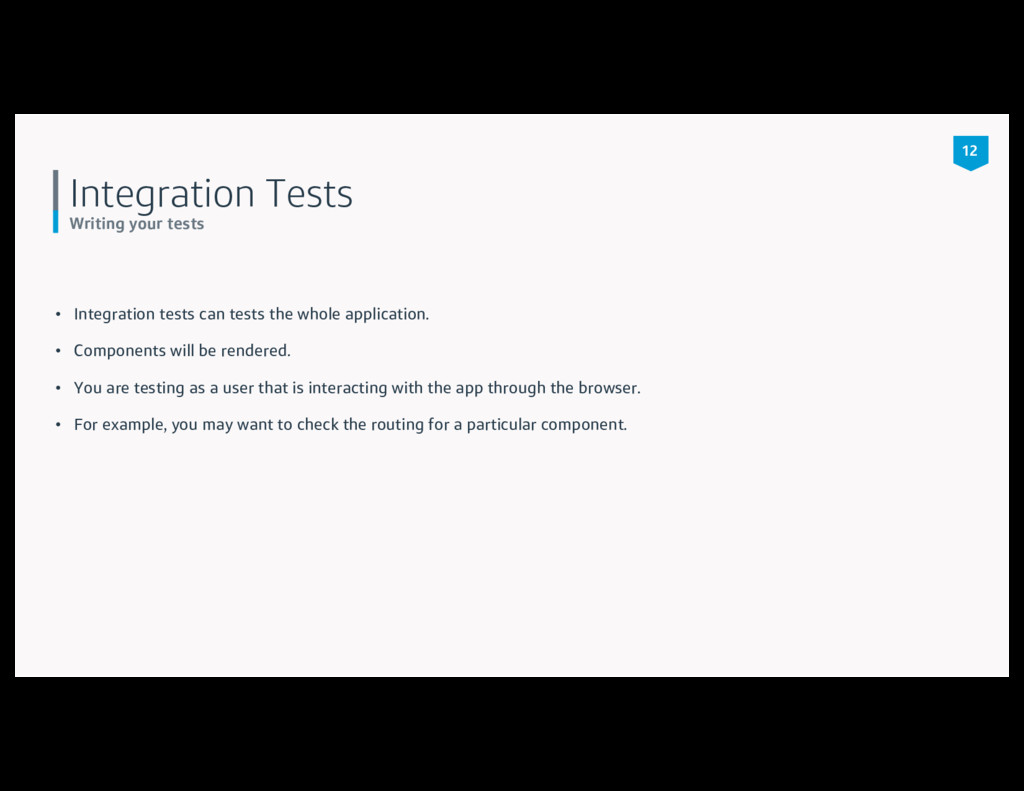Click the word browser in third bullet
Viewport: 1024px width, 791px height.
click(608, 388)
